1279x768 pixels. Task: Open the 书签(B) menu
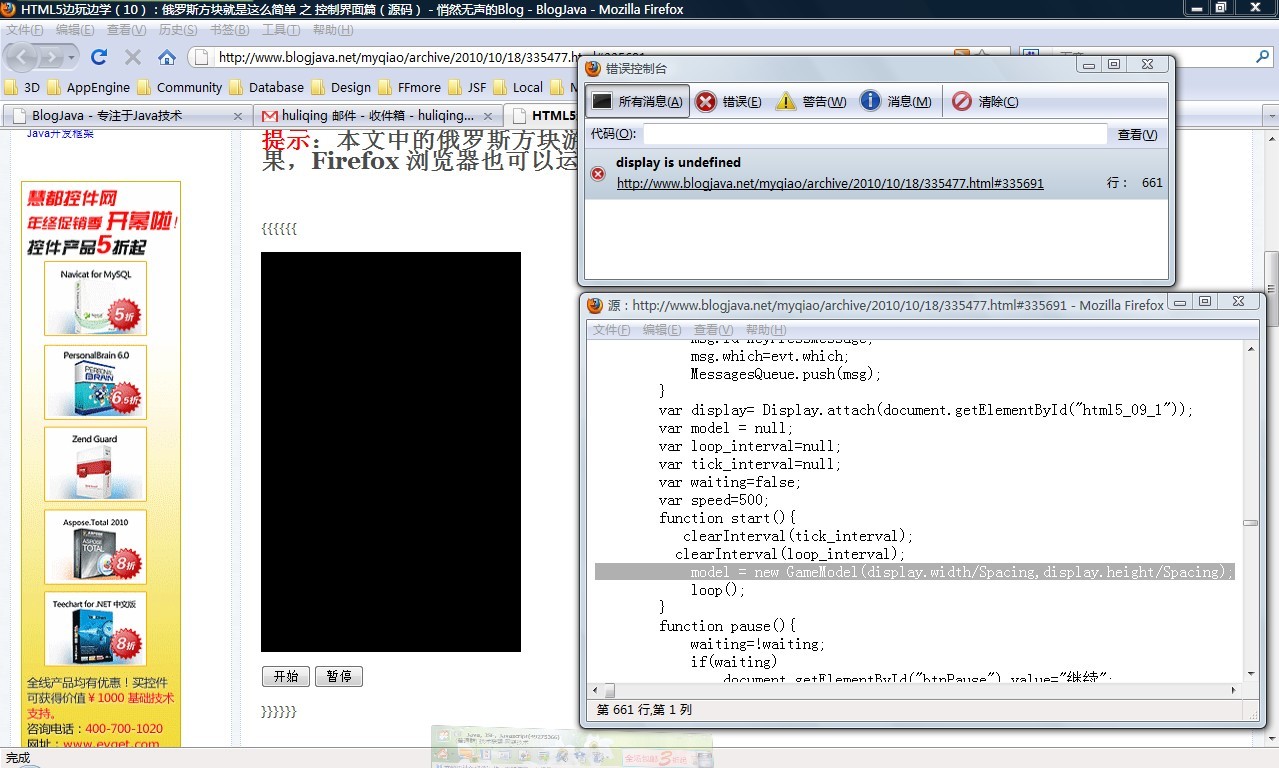[230, 30]
